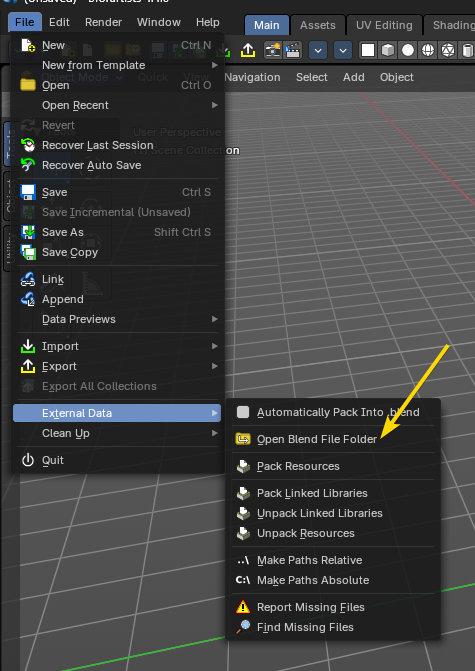
Task: Select Link in the File menu
Action: (117, 279)
